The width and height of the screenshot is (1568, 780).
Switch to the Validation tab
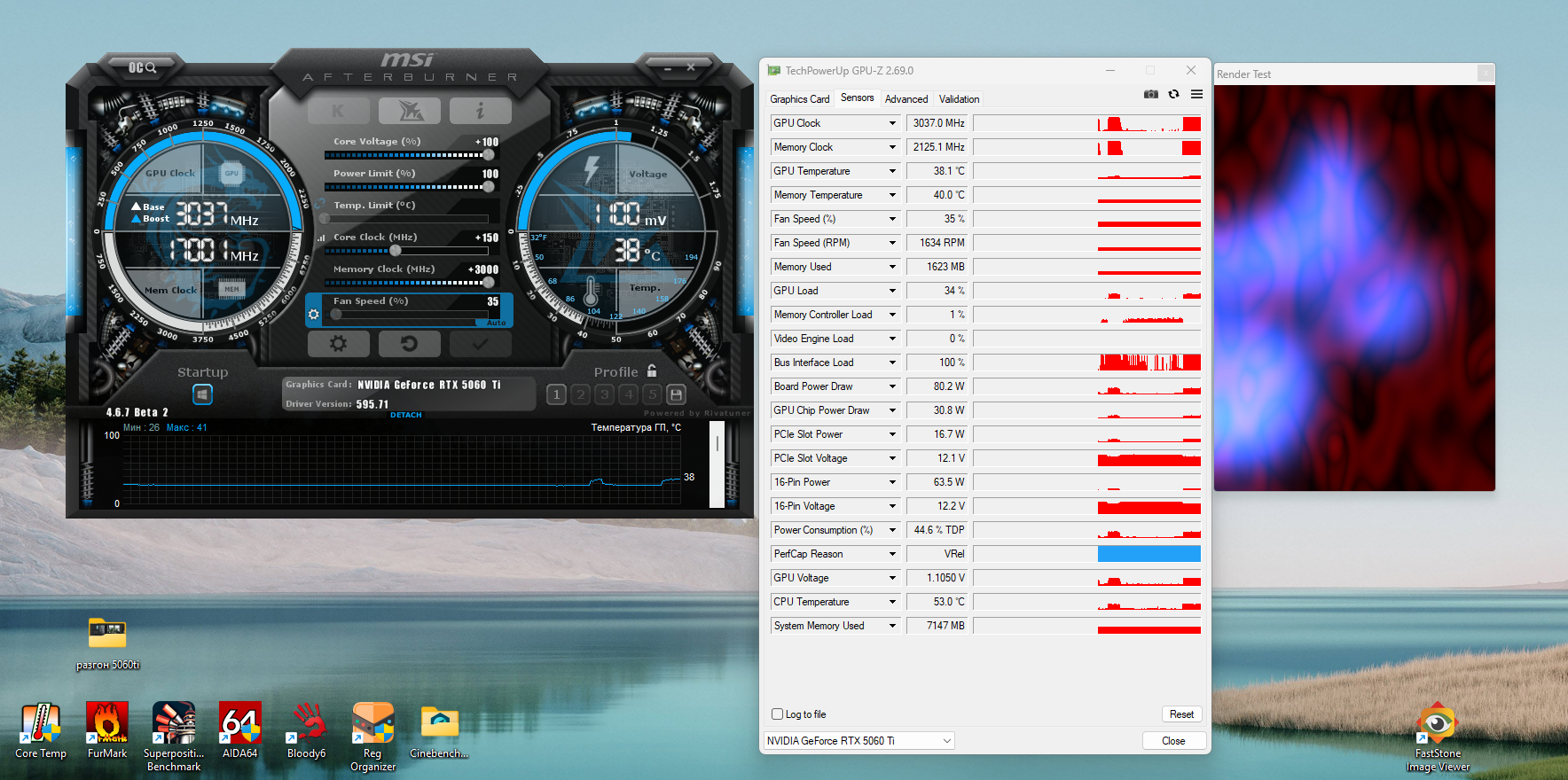click(x=960, y=99)
